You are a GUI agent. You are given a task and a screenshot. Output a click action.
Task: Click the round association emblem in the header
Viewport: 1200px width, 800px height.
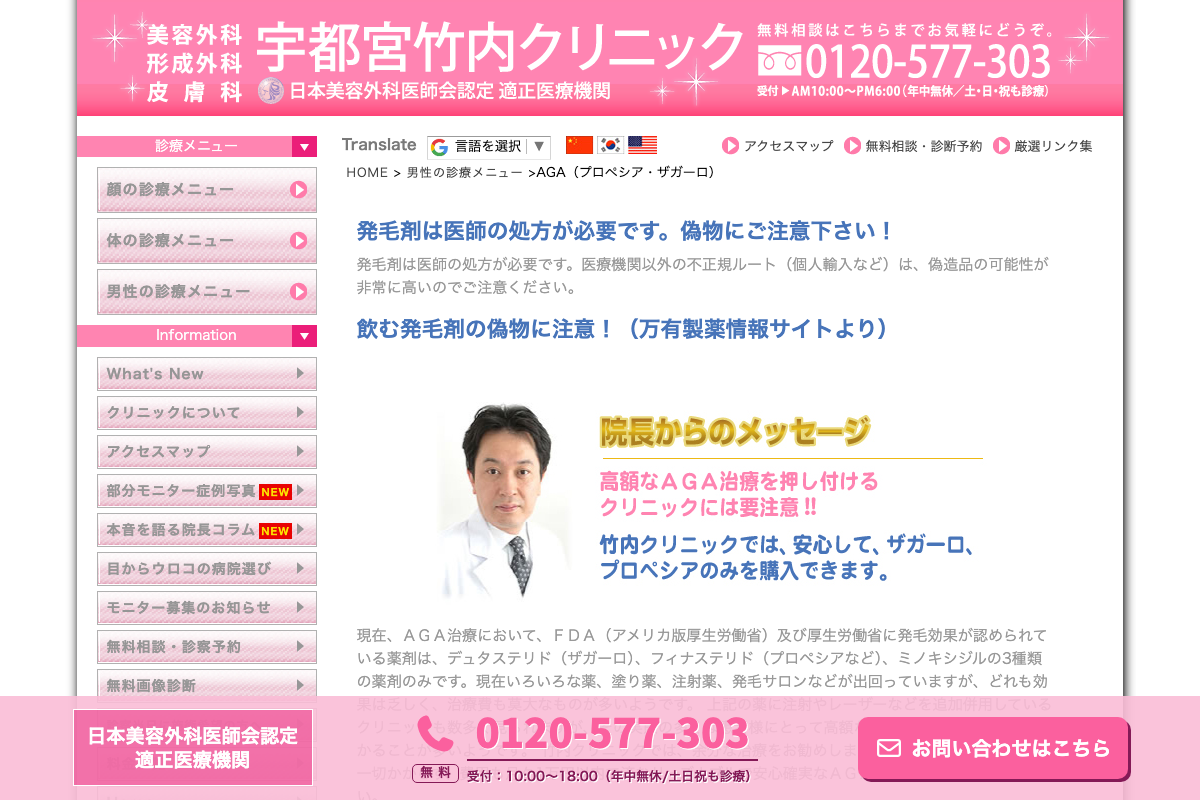(271, 91)
